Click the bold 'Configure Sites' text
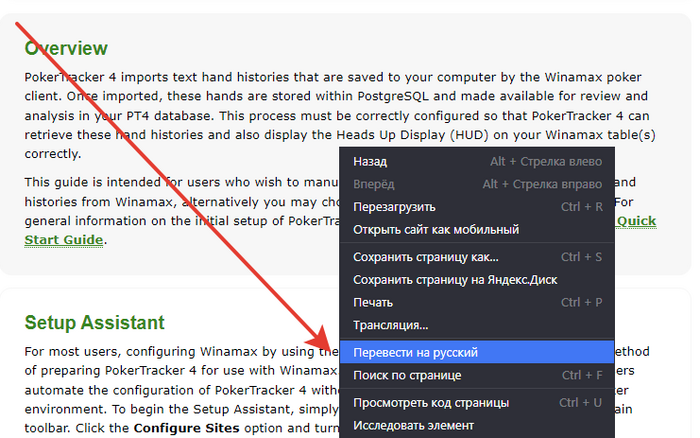The height and width of the screenshot is (438, 700). click(187, 428)
